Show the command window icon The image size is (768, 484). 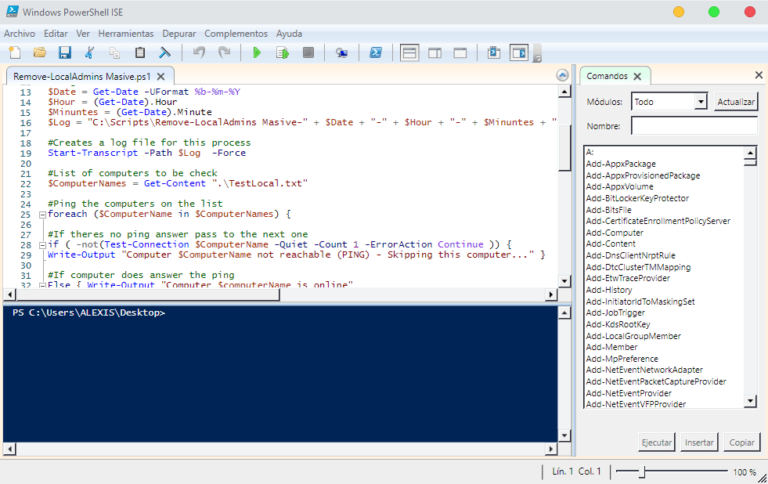tap(494, 52)
